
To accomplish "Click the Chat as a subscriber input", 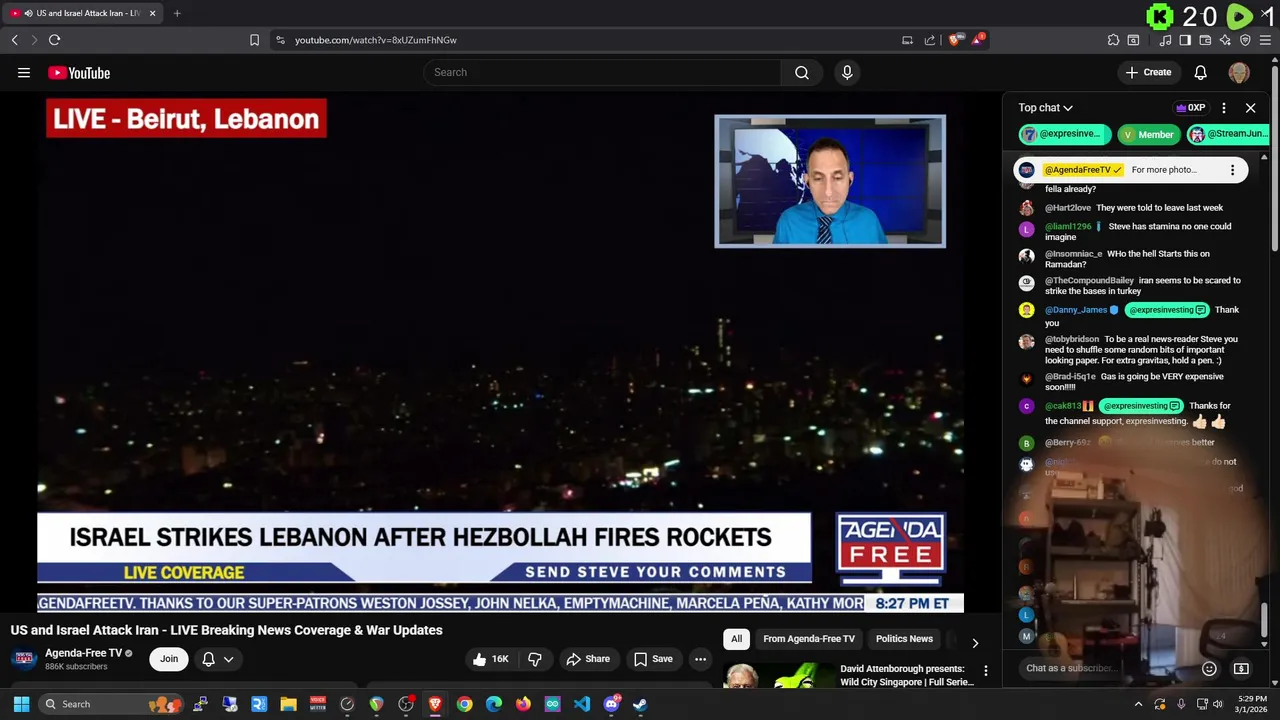I will (x=1105, y=668).
